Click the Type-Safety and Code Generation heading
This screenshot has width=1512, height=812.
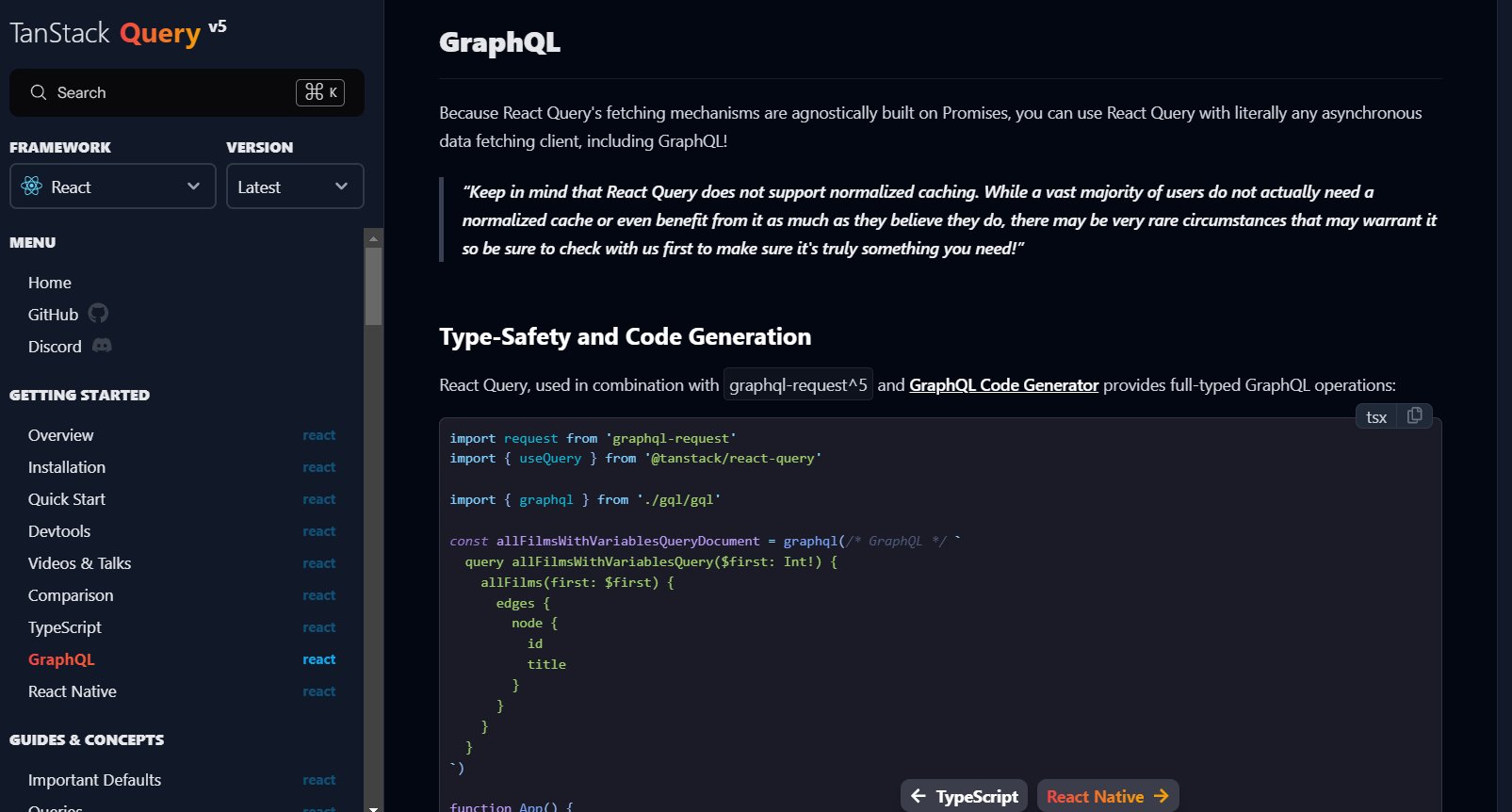626,336
